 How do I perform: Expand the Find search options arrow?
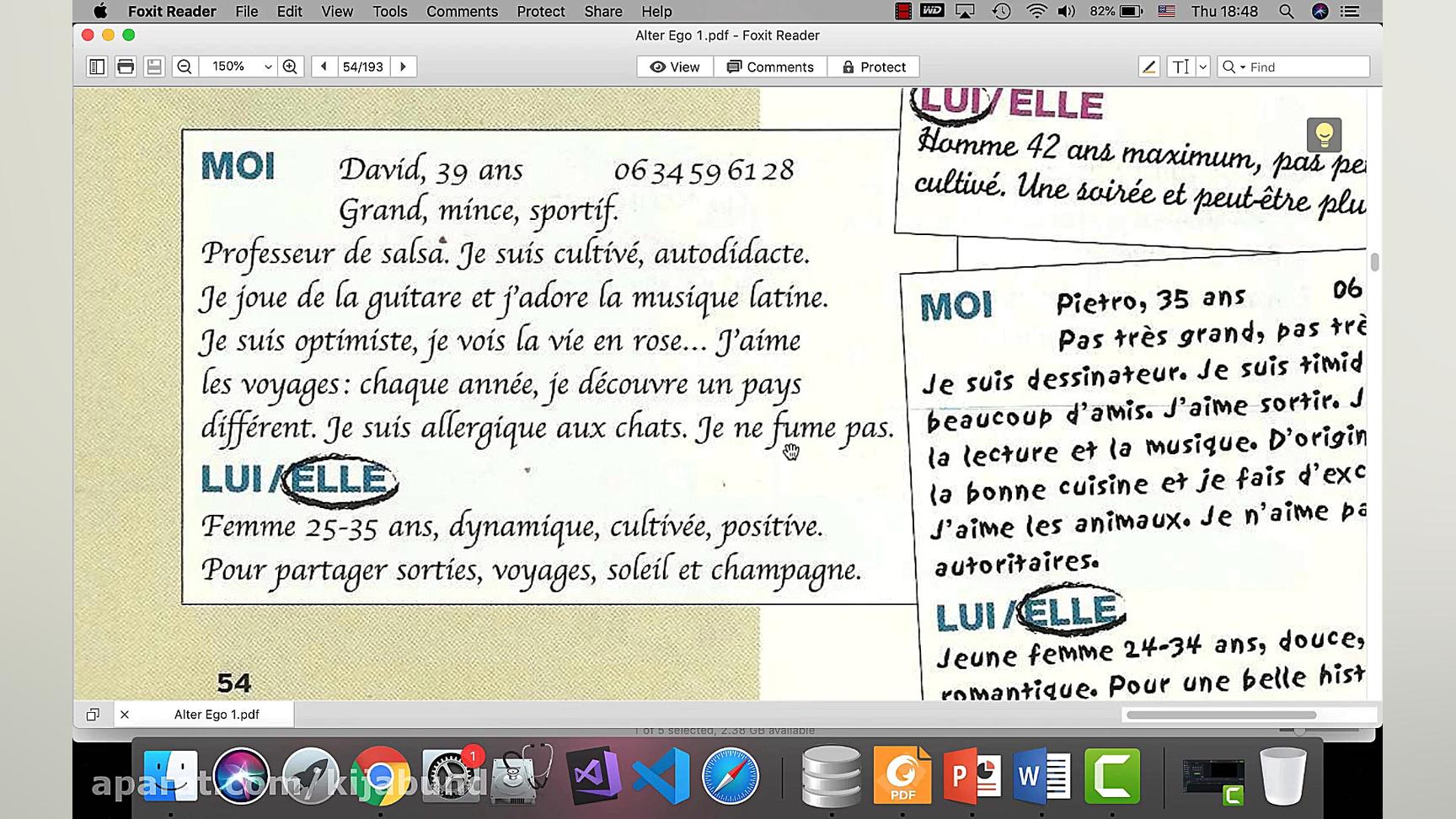coord(1242,67)
